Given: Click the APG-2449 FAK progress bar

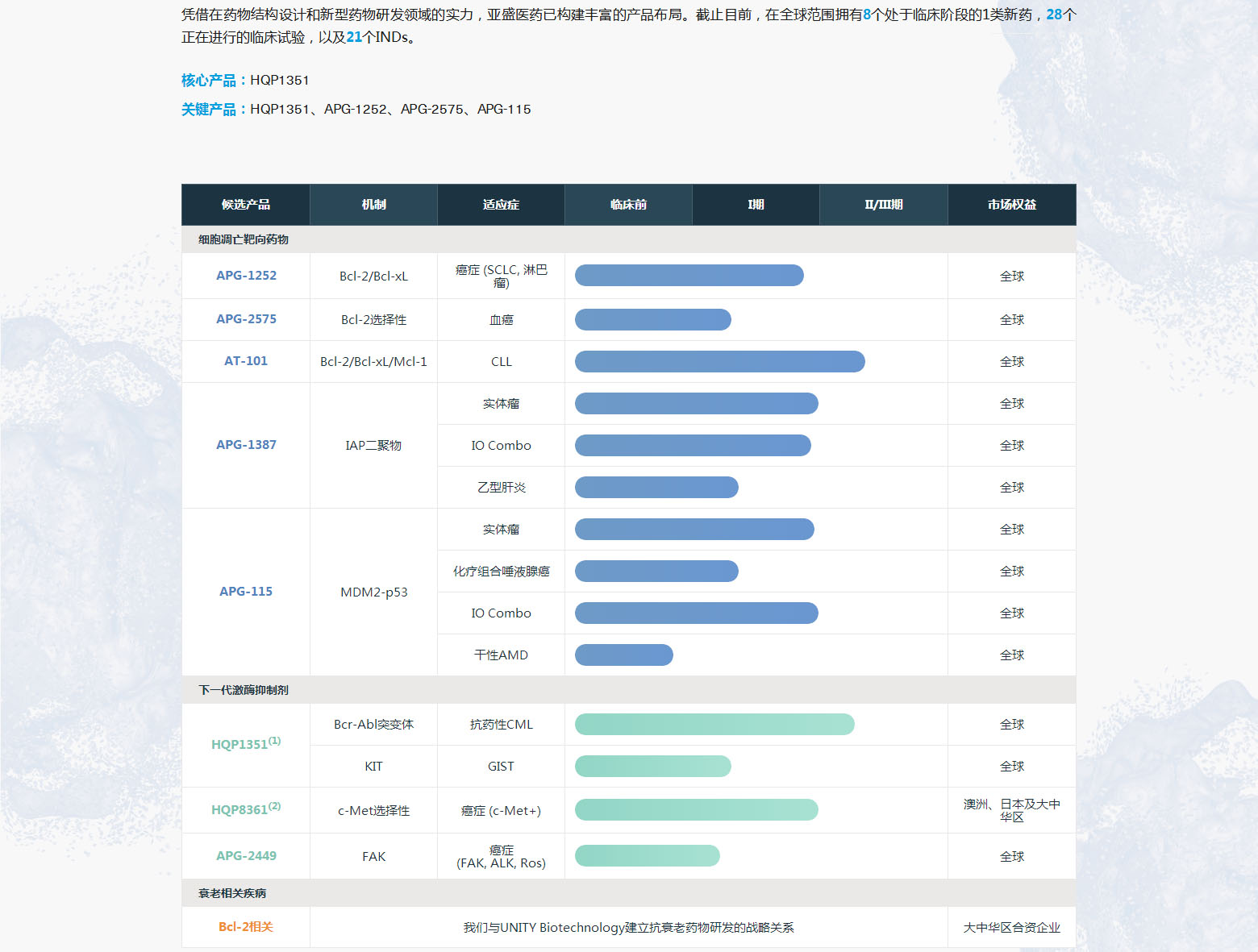Looking at the screenshot, I should 648,856.
